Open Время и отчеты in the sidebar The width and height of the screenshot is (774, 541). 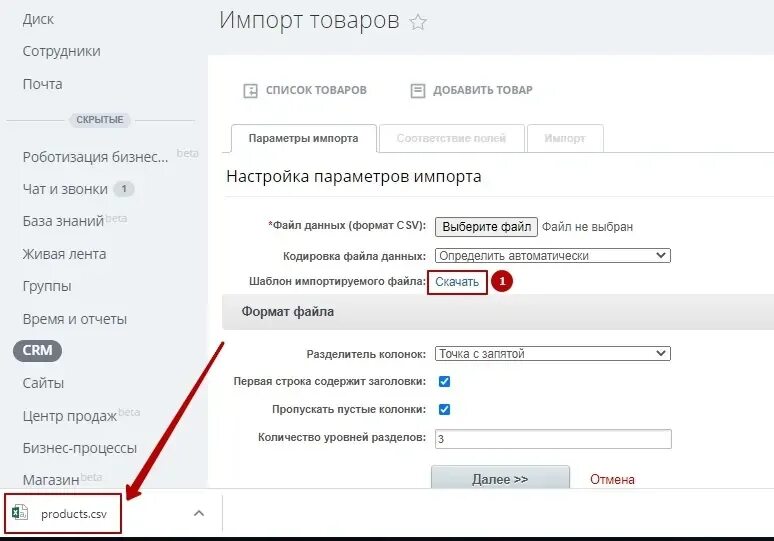point(75,319)
